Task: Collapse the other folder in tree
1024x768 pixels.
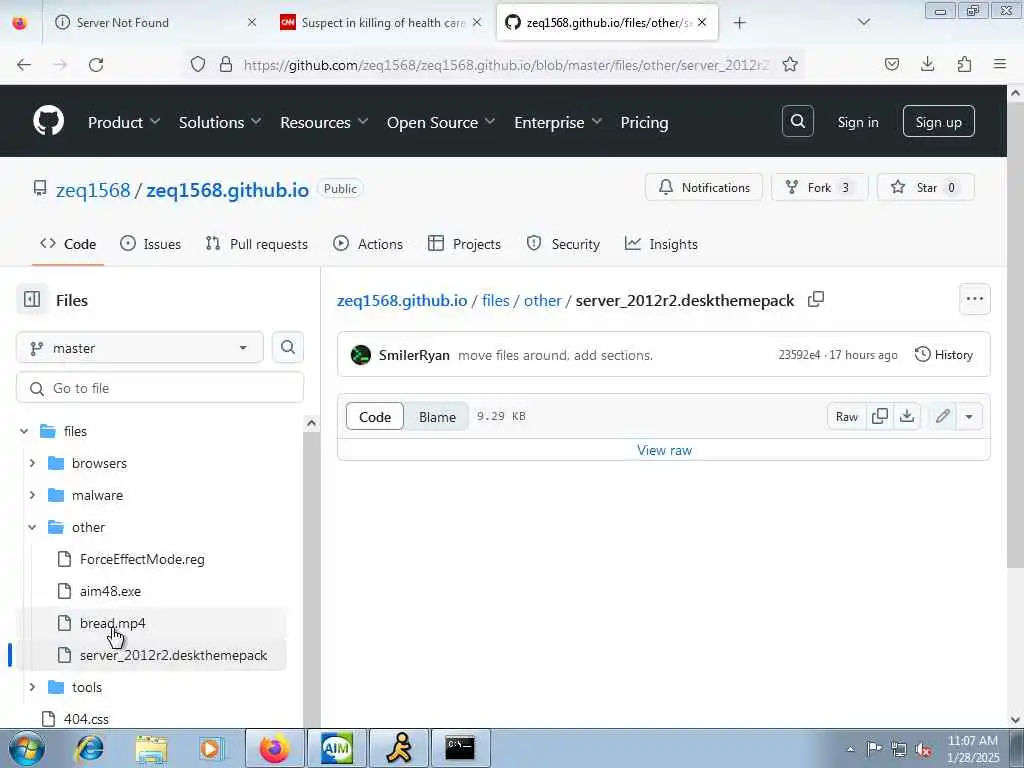Action: pyautogui.click(x=32, y=527)
